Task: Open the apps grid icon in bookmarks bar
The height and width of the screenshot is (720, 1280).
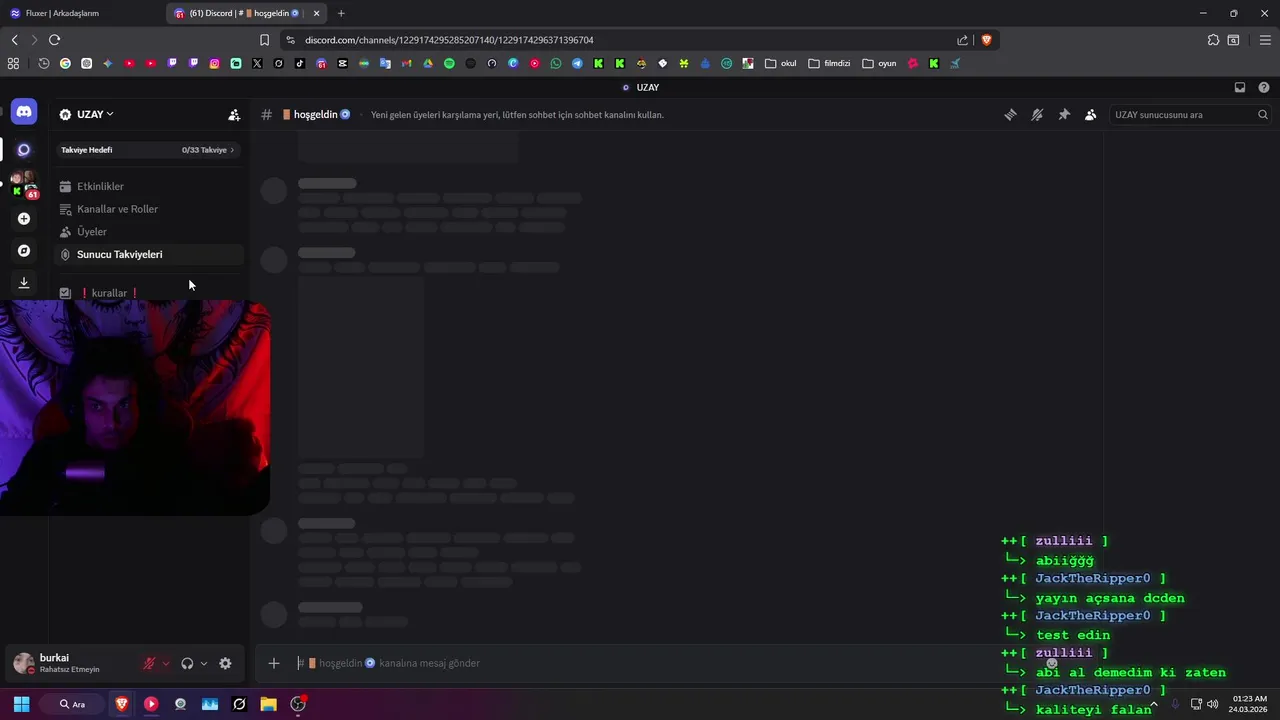Action: point(13,63)
